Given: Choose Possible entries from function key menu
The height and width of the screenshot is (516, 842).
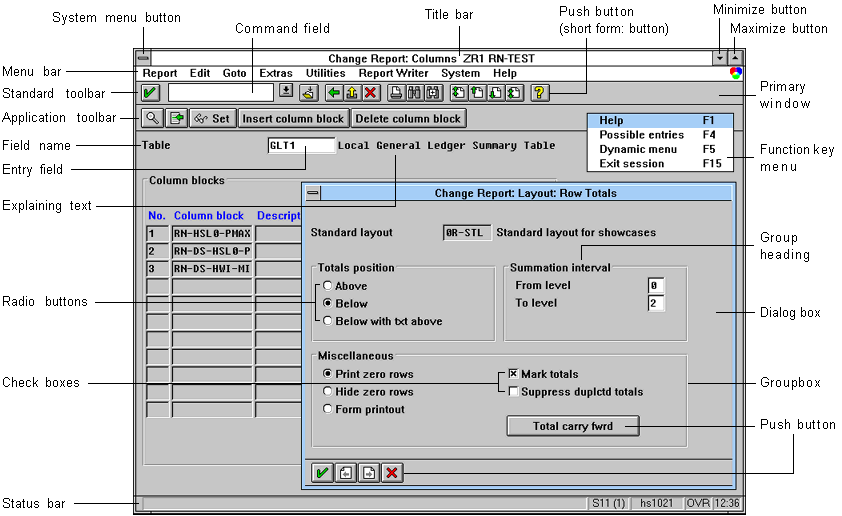Looking at the screenshot, I should point(660,135).
